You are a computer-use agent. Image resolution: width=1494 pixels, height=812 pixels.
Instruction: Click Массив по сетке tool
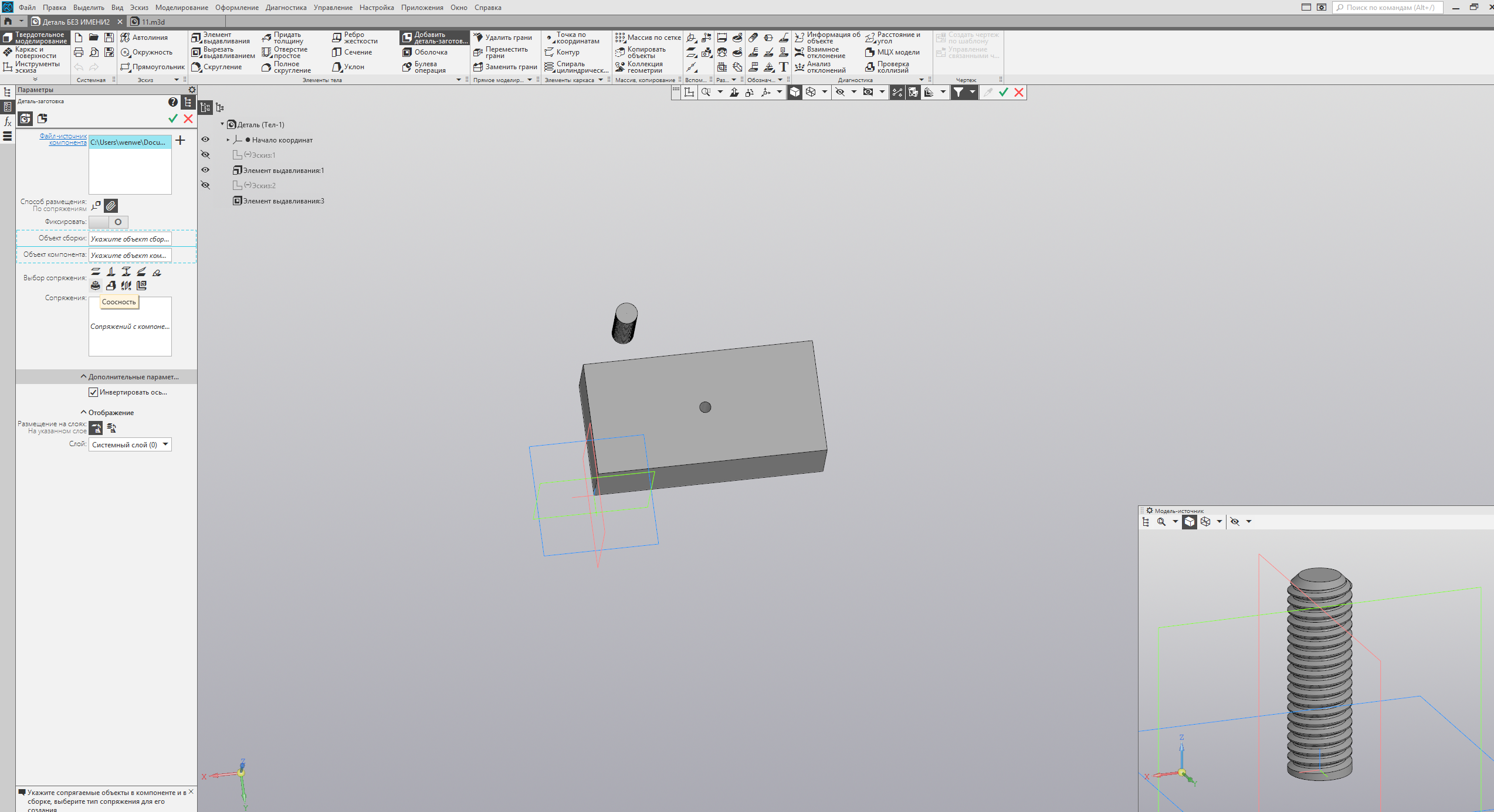point(648,38)
